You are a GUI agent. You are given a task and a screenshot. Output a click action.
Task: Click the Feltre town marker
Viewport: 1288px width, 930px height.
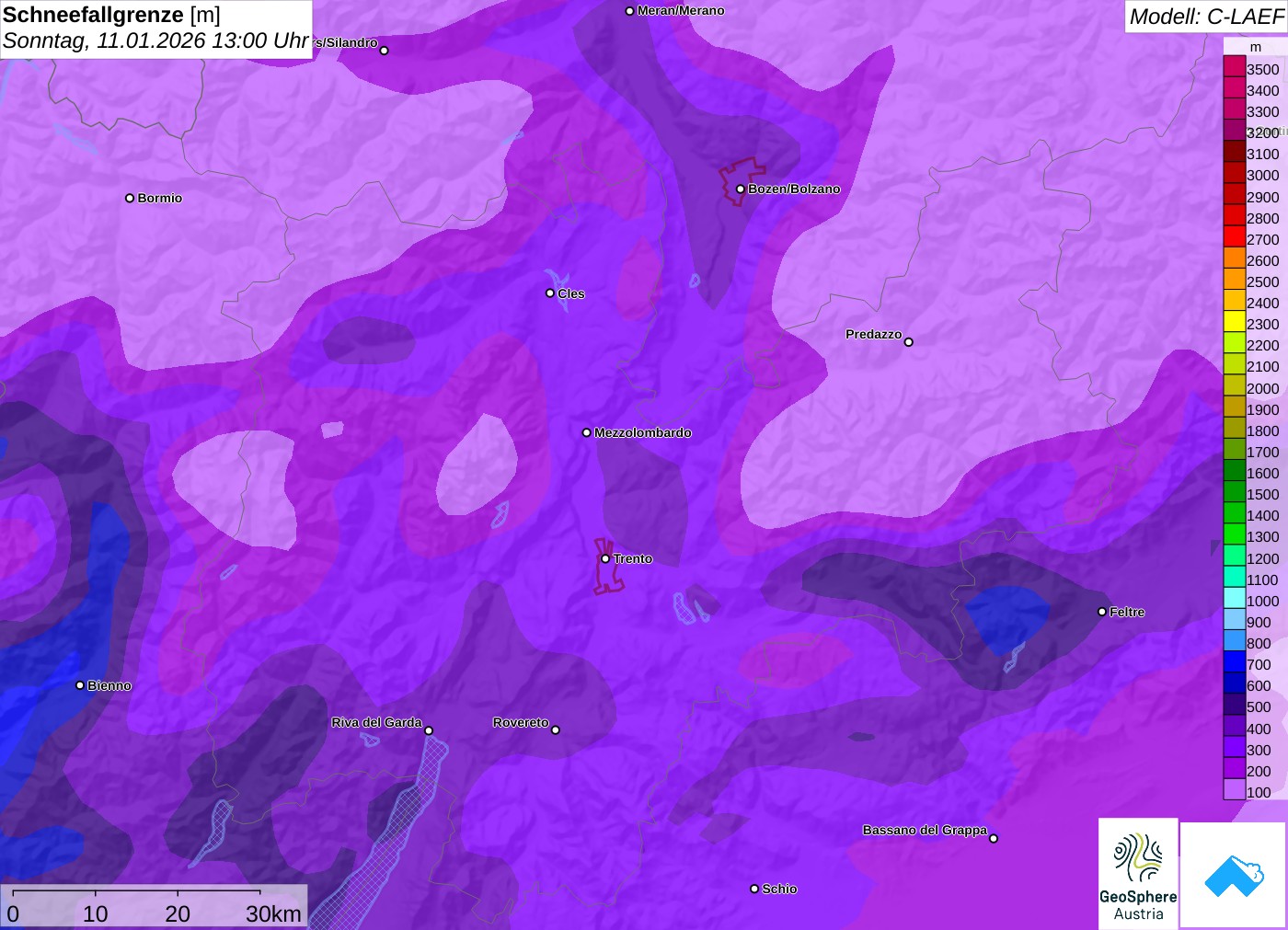point(1102,612)
